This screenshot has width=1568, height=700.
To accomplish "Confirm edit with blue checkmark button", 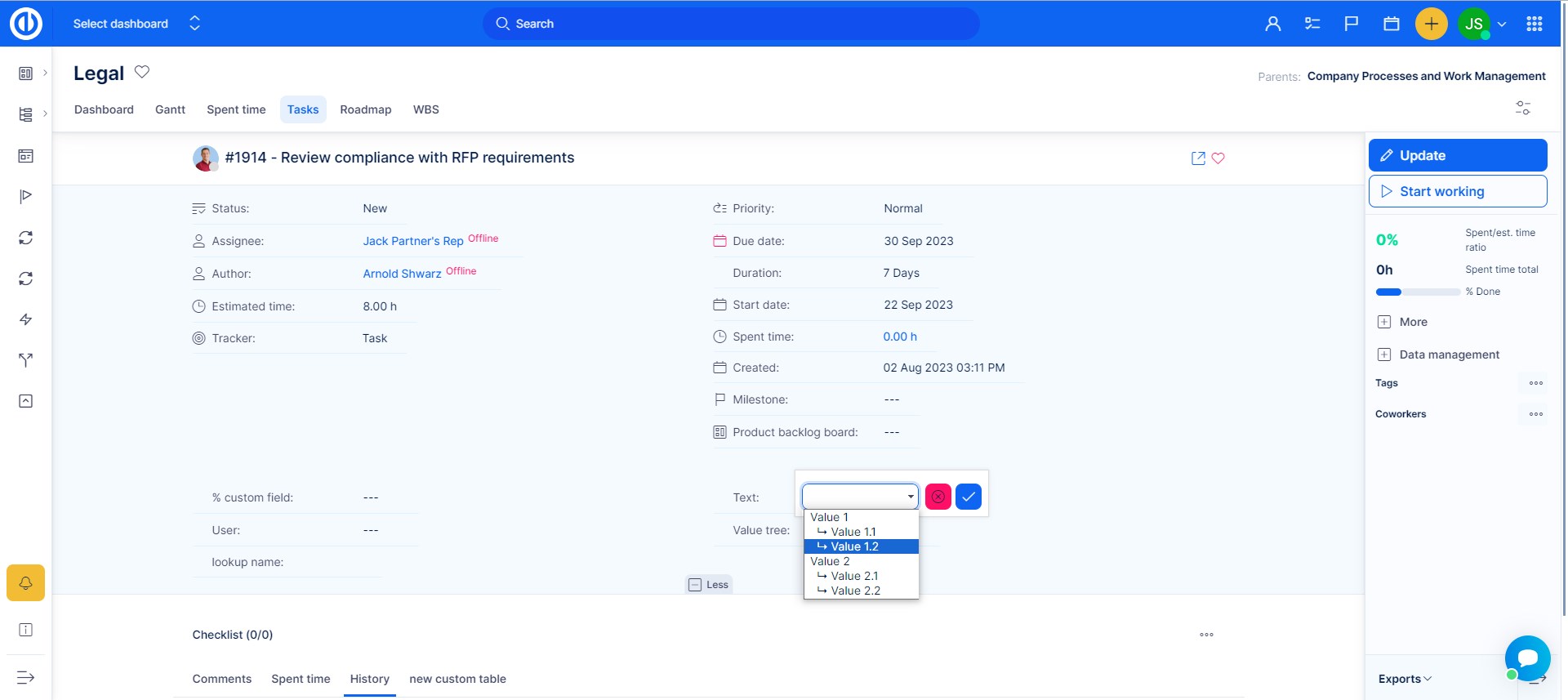I will point(968,497).
